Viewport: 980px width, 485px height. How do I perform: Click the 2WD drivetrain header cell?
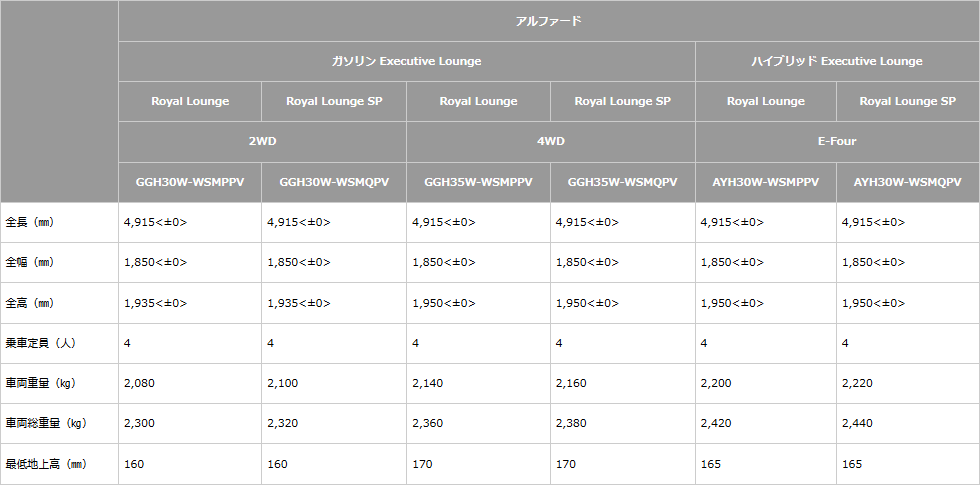tap(262, 141)
